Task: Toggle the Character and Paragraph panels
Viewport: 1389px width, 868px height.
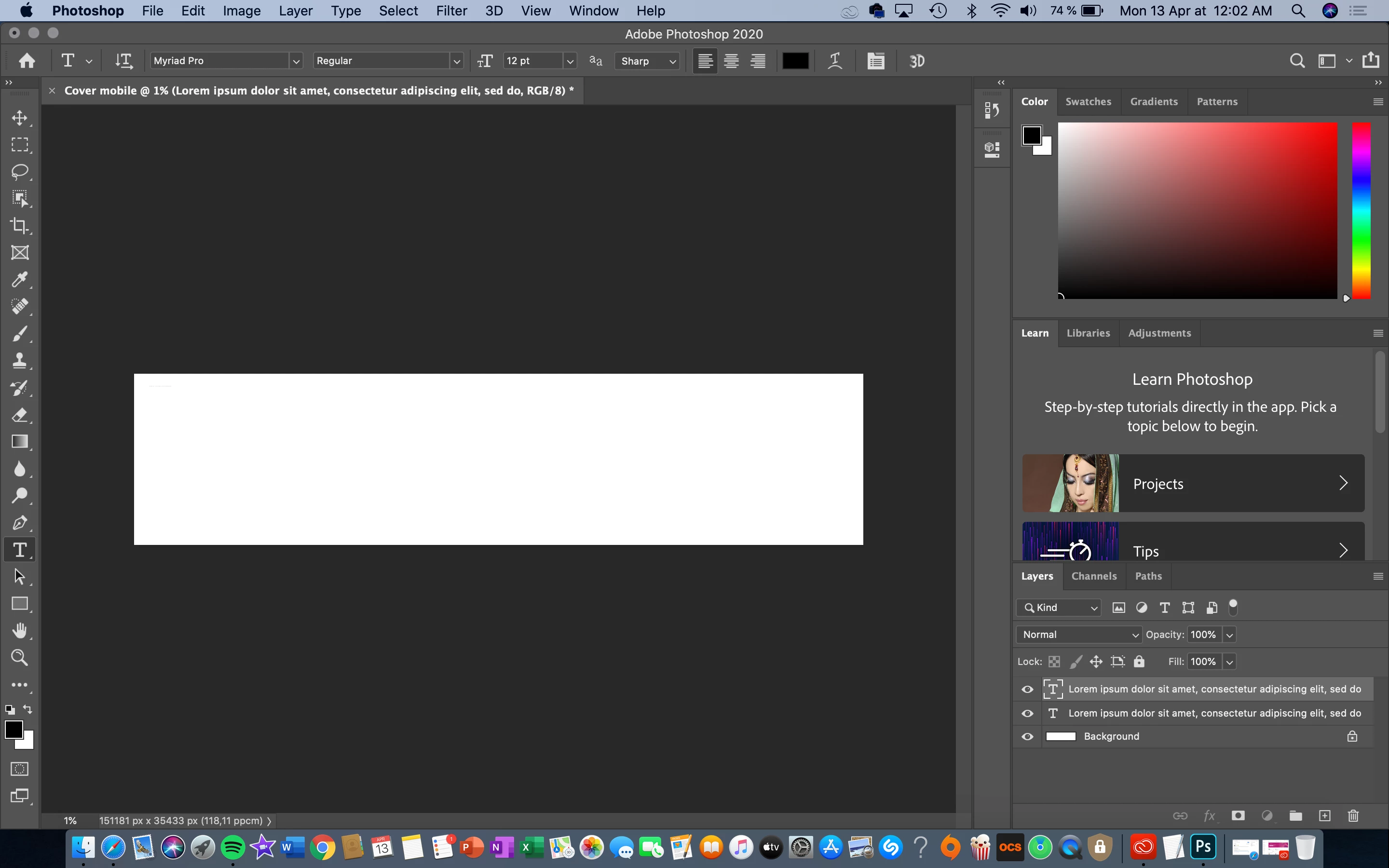Action: (875, 61)
